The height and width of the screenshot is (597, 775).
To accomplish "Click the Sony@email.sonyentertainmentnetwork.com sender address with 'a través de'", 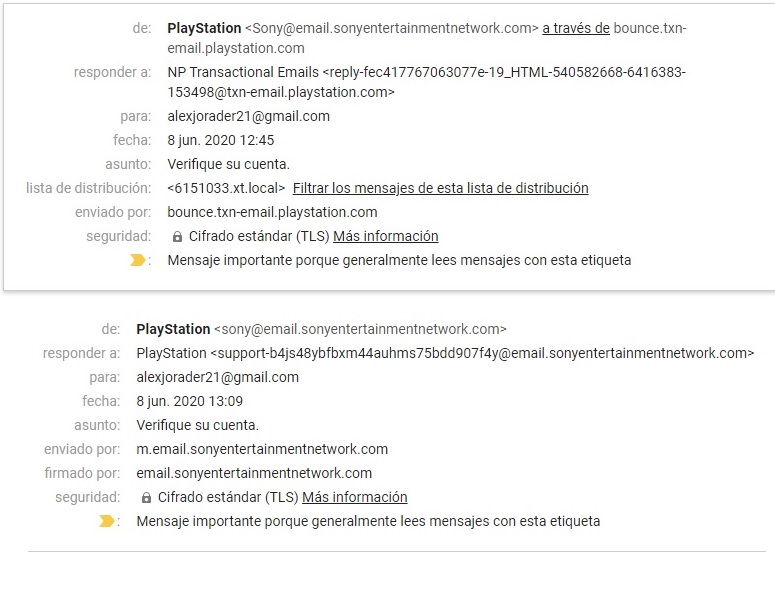I will pos(392,28).
